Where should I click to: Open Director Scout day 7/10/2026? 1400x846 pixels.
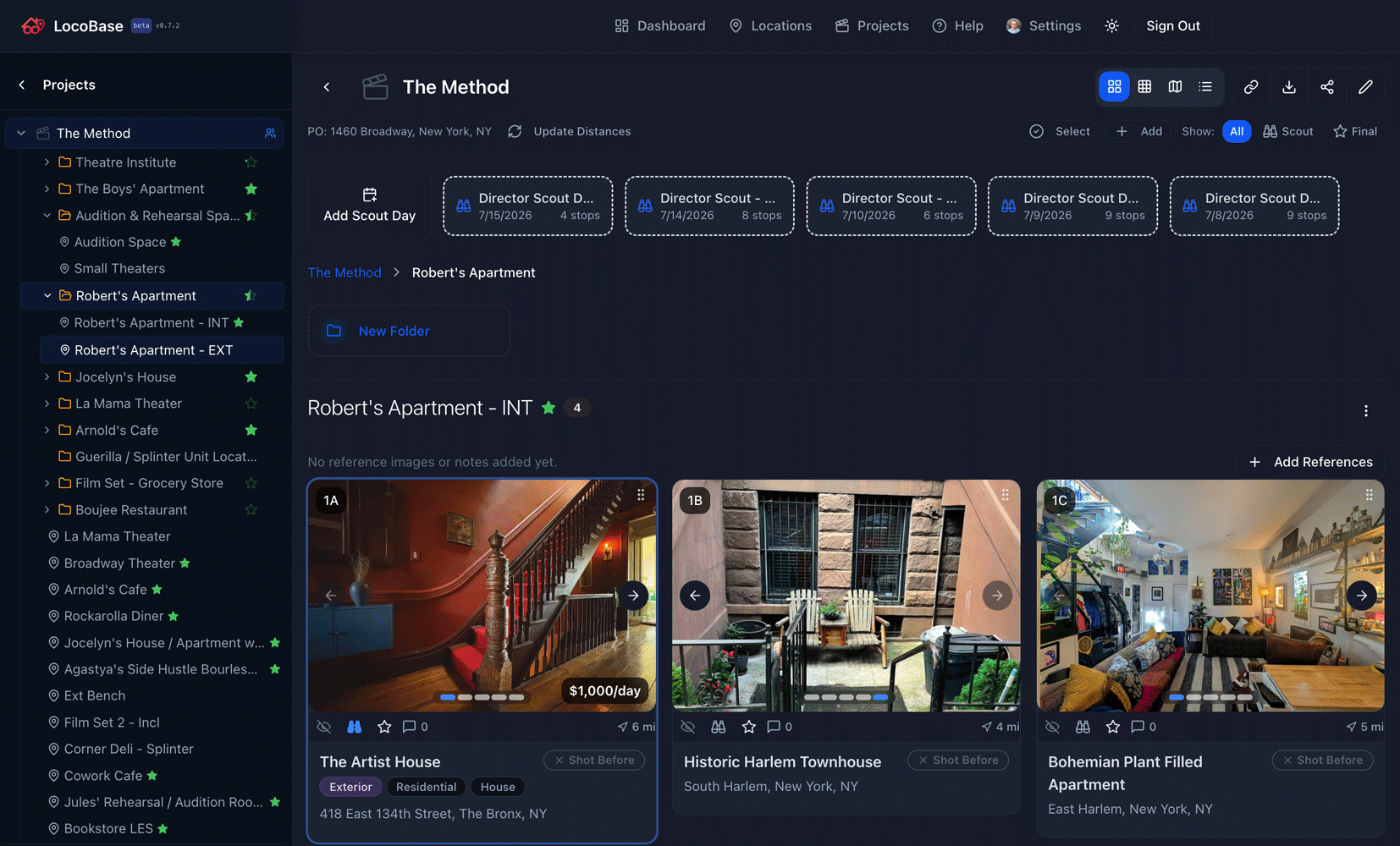[891, 206]
